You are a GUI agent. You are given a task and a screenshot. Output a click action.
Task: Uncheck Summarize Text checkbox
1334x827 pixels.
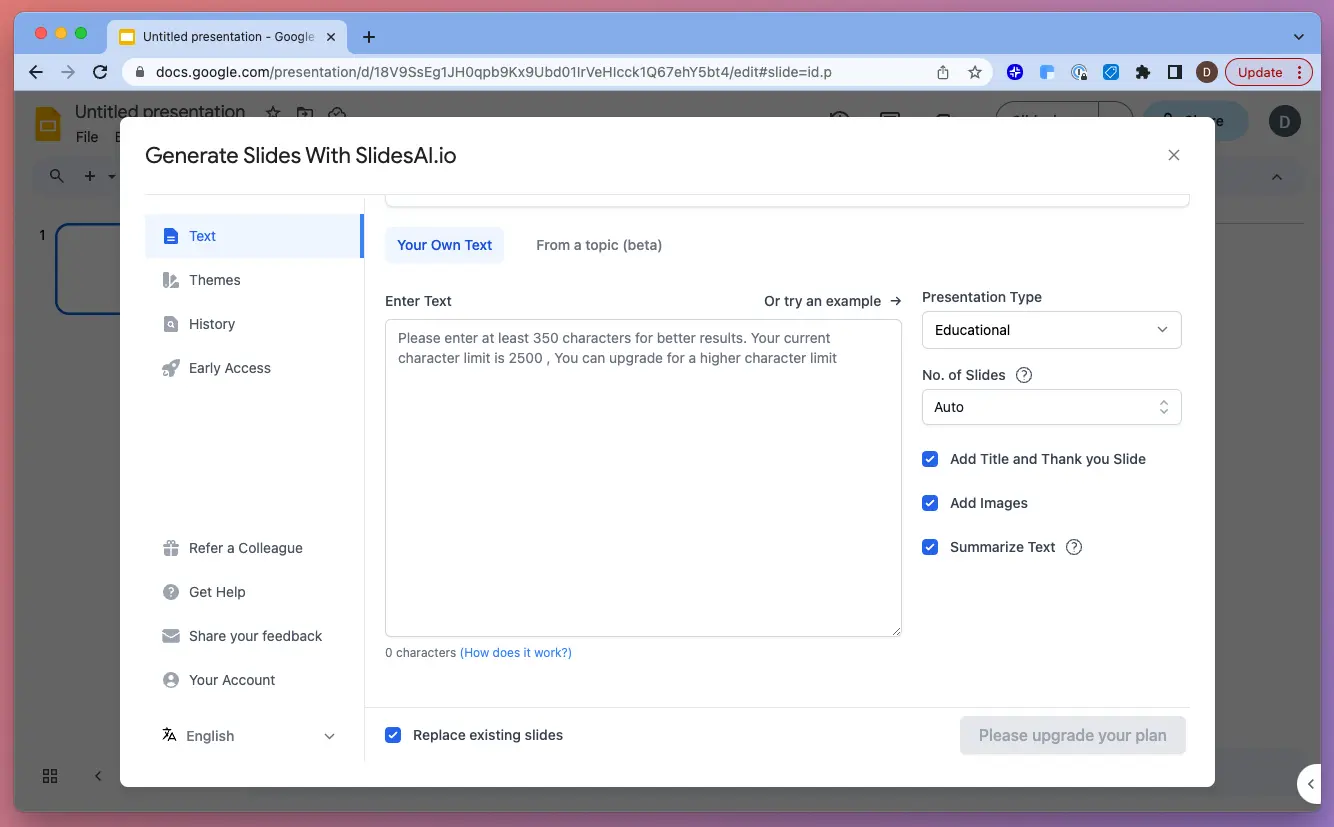coord(930,547)
